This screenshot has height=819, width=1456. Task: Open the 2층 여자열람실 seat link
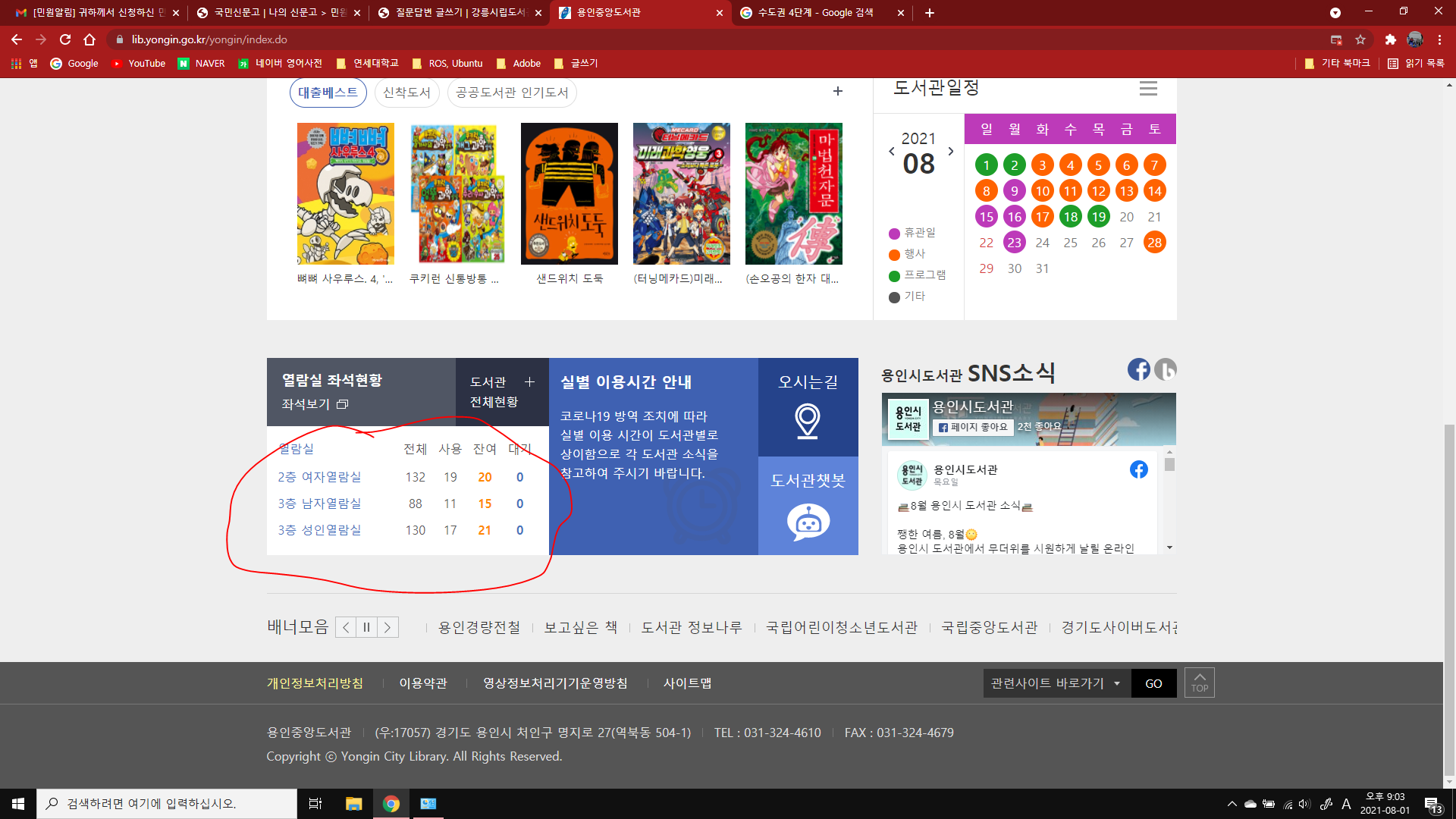click(x=319, y=477)
